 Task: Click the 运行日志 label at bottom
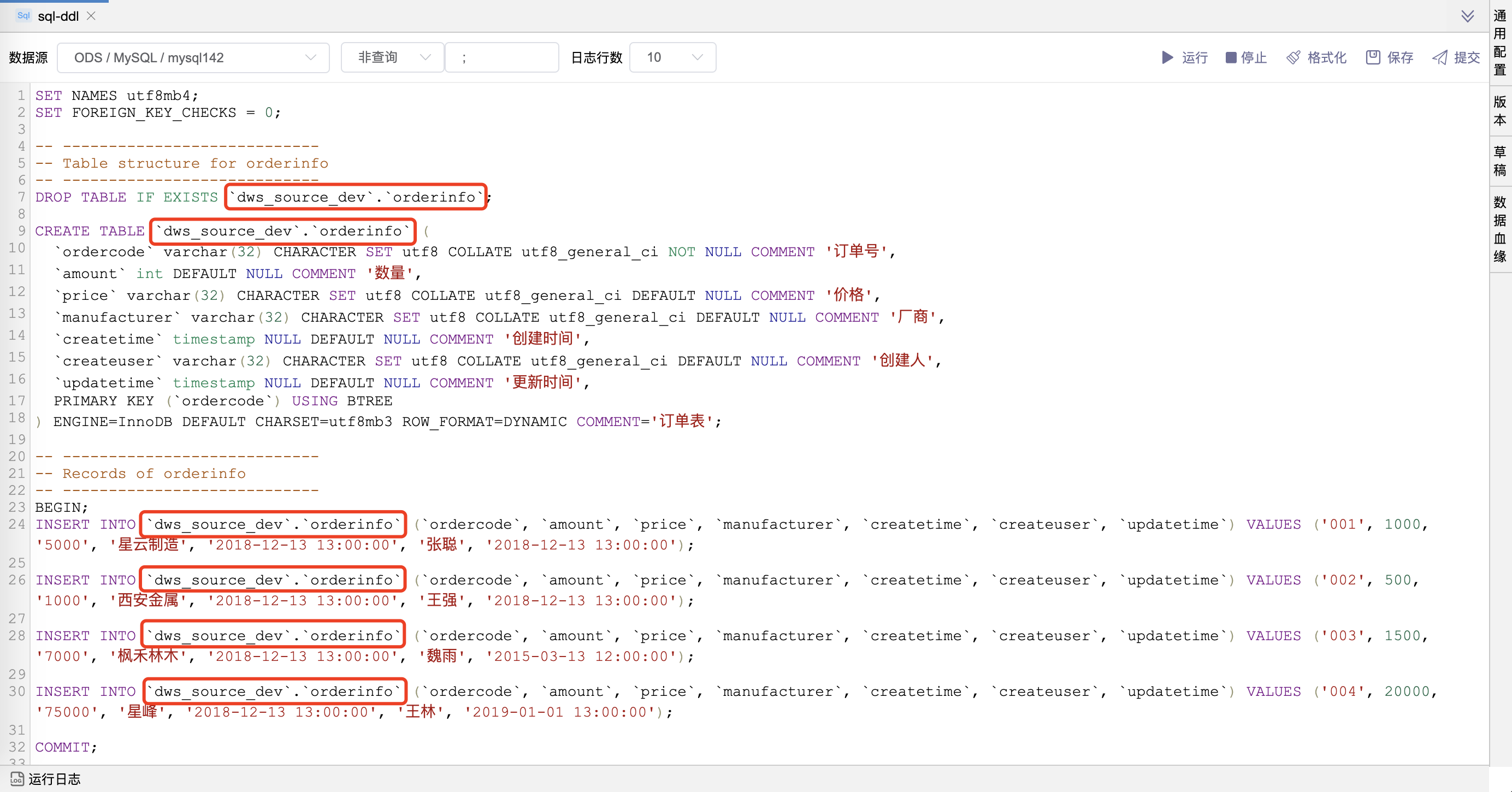[x=55, y=778]
